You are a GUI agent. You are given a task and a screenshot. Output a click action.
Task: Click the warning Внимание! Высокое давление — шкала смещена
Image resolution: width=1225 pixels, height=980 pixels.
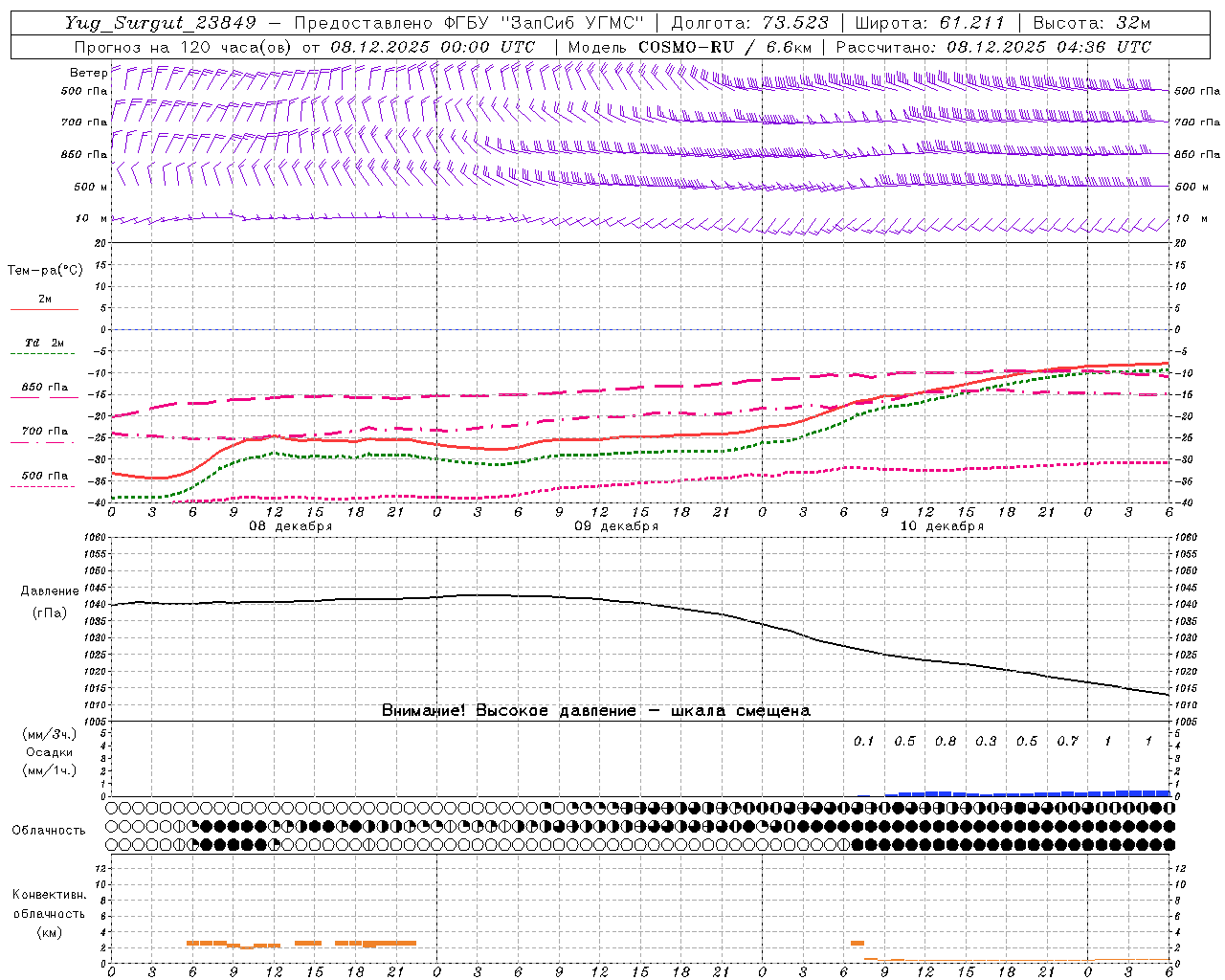point(596,711)
